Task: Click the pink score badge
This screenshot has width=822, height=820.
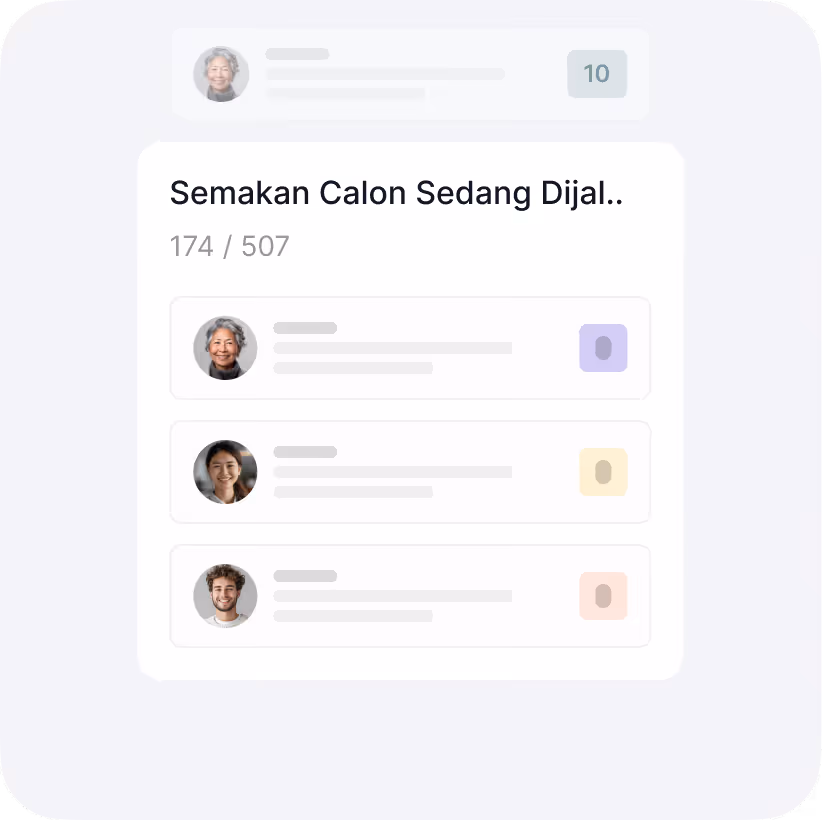Action: click(603, 596)
